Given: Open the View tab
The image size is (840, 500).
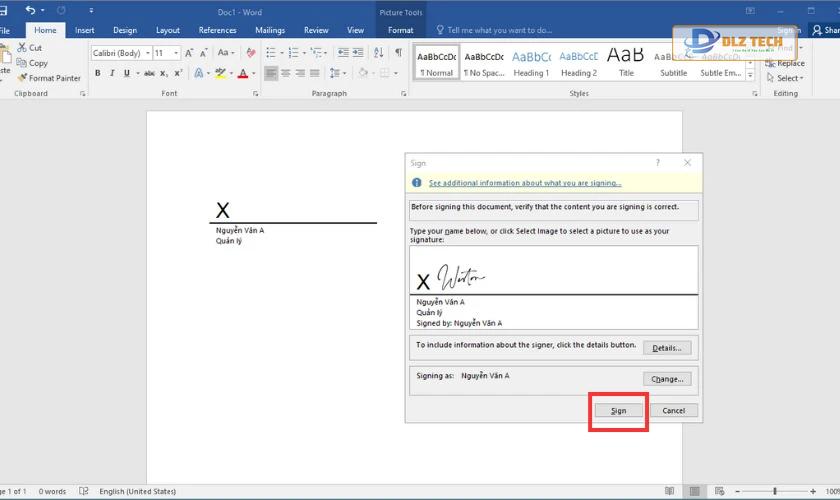Looking at the screenshot, I should tap(355, 31).
